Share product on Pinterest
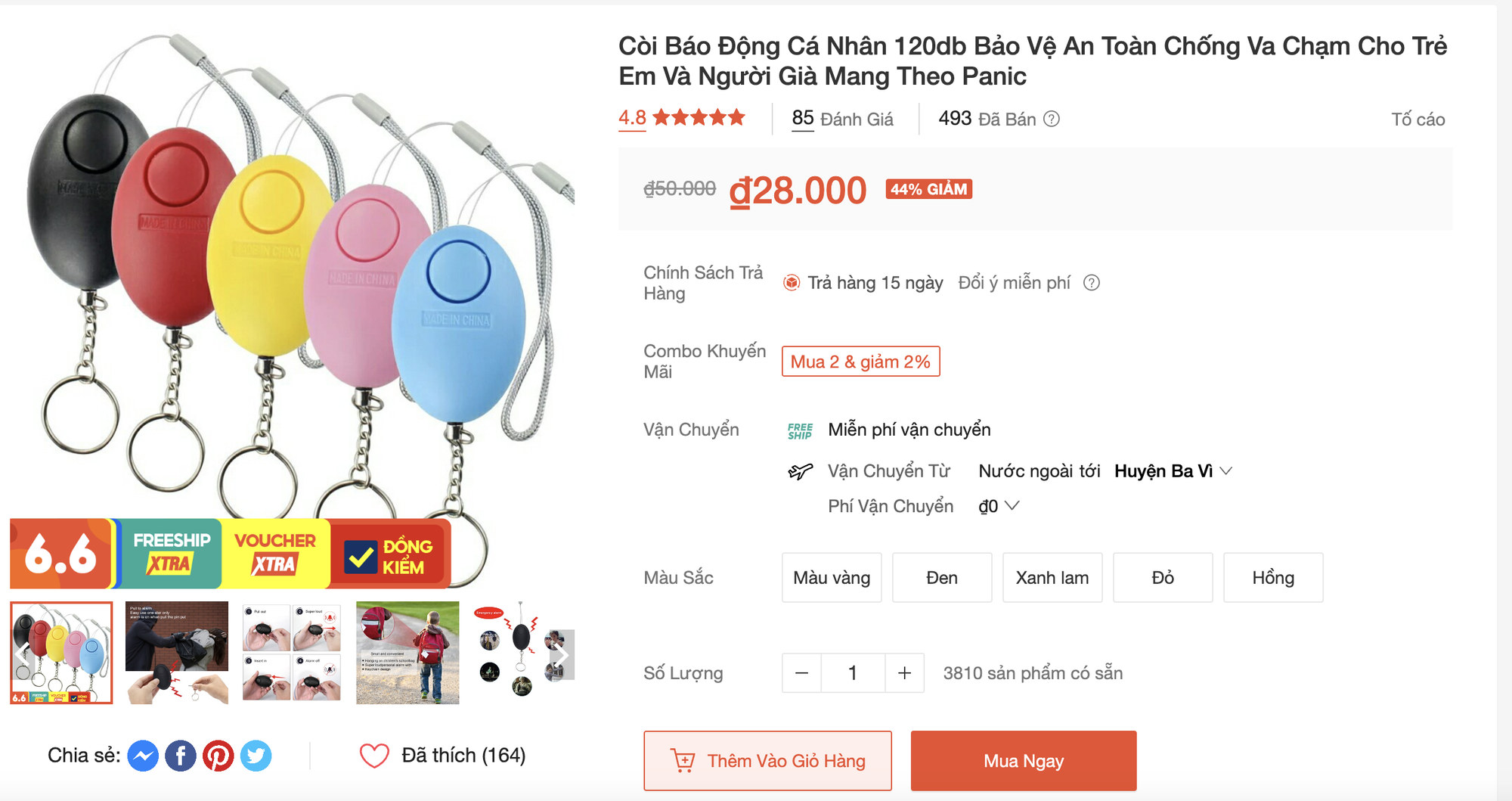Viewport: 1512px width, 801px height. (x=218, y=756)
